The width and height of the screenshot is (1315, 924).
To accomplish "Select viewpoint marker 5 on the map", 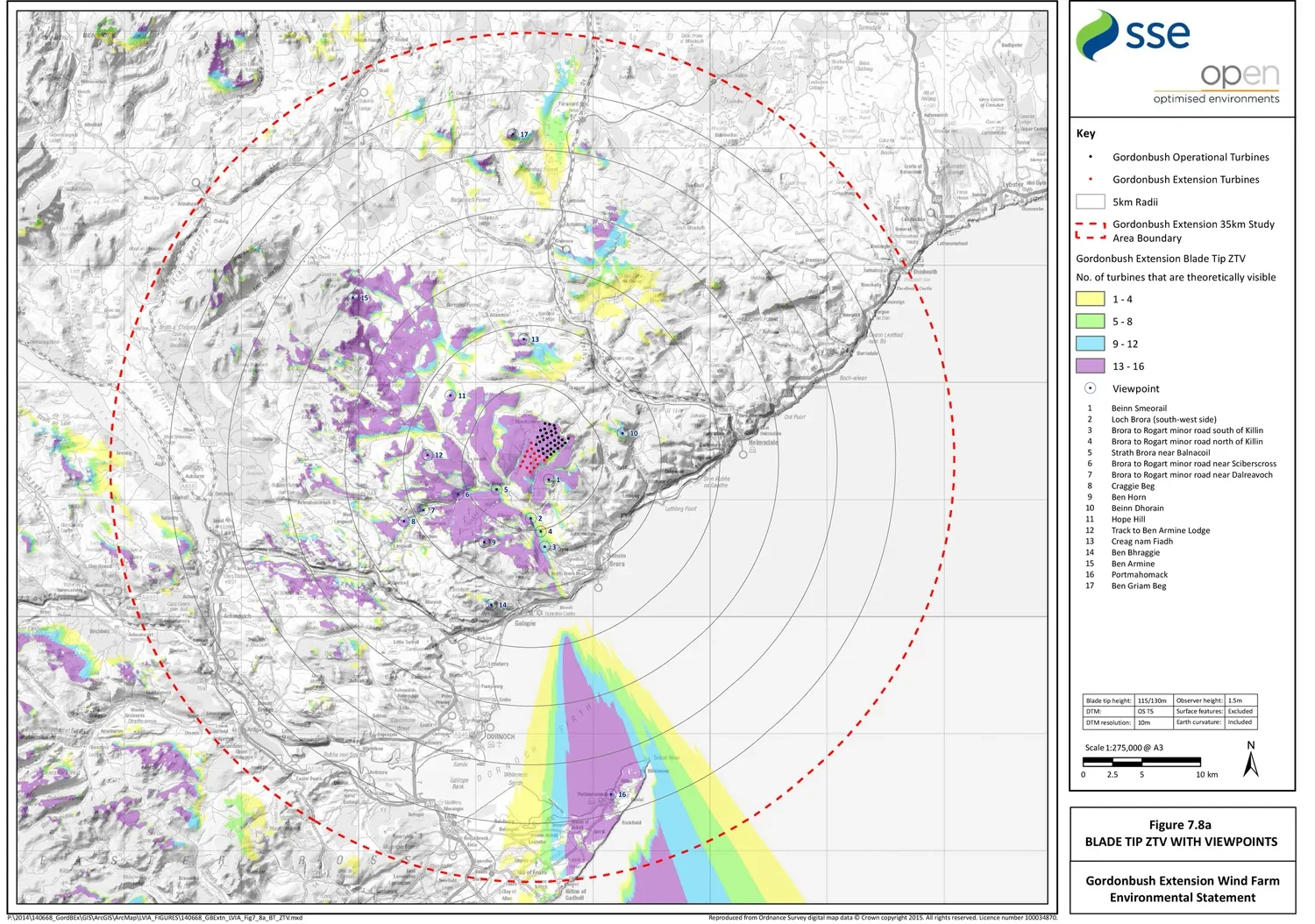I will (x=496, y=490).
